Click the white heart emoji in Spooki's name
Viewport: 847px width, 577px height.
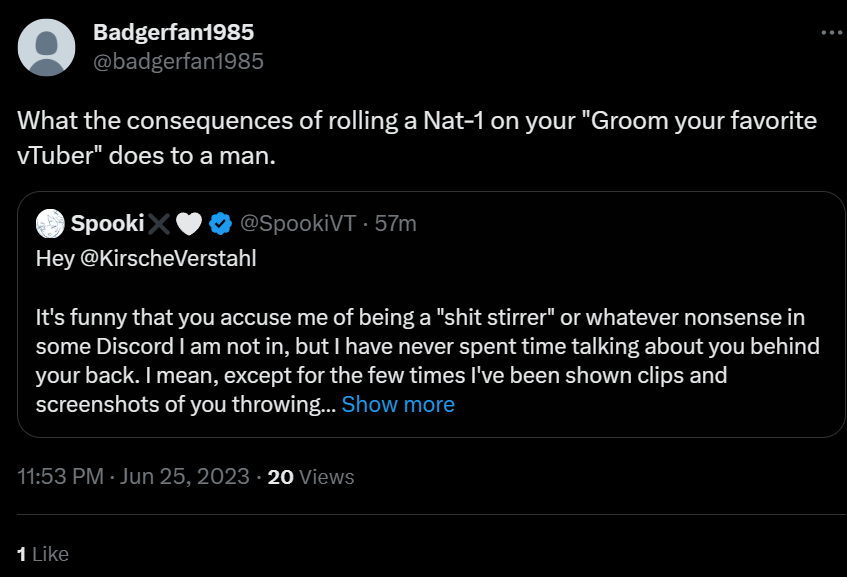189,224
